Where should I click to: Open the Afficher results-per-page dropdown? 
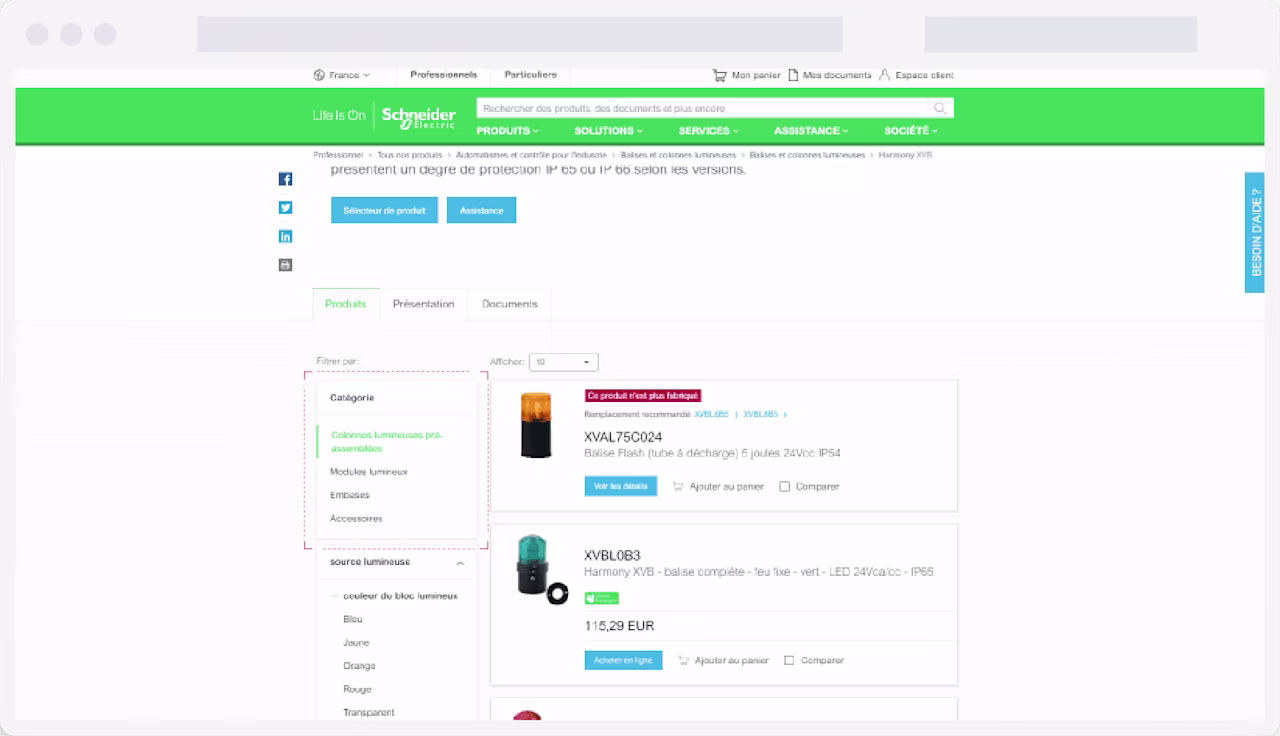[564, 362]
